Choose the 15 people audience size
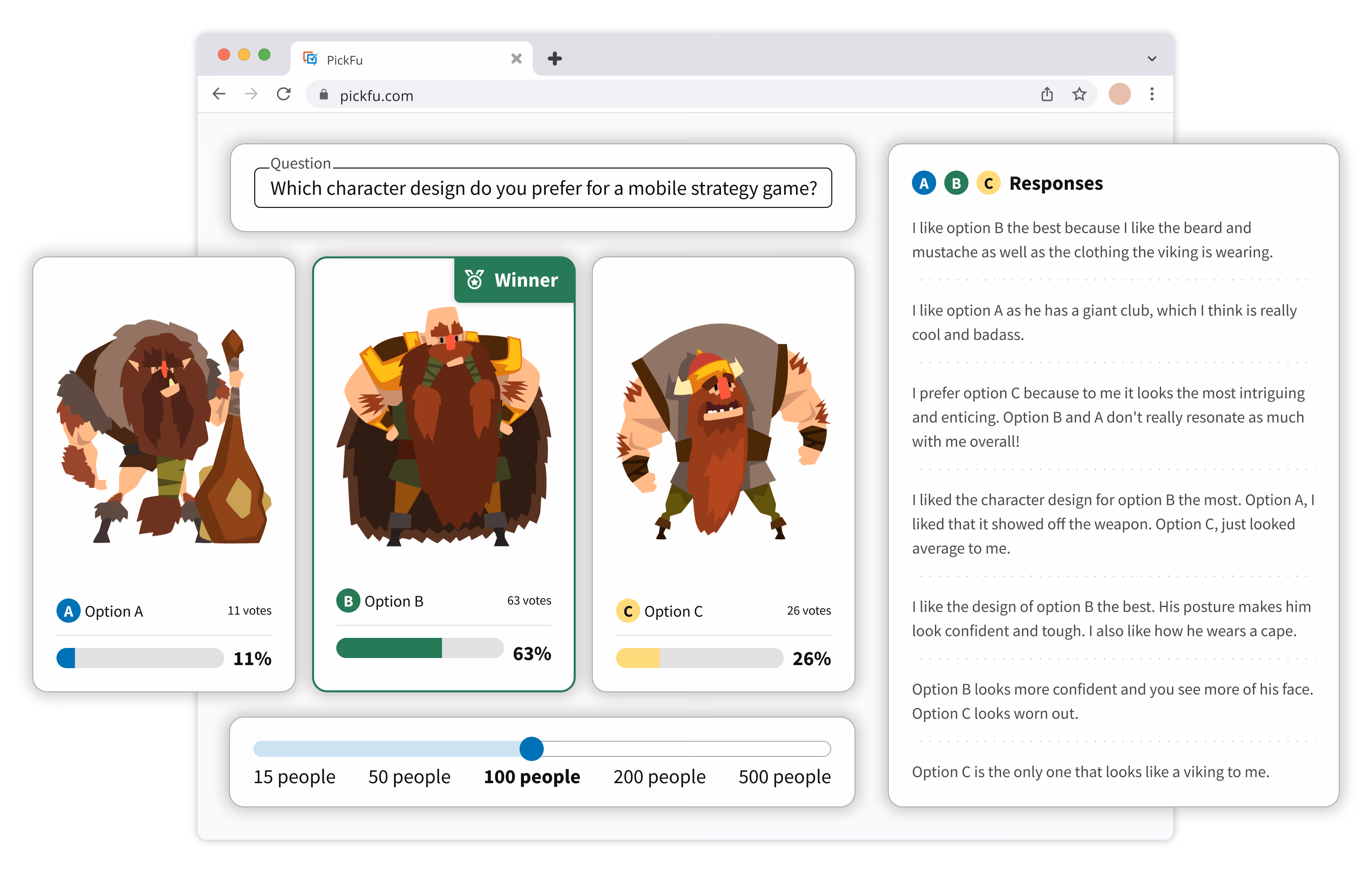1372x872 pixels. [294, 776]
